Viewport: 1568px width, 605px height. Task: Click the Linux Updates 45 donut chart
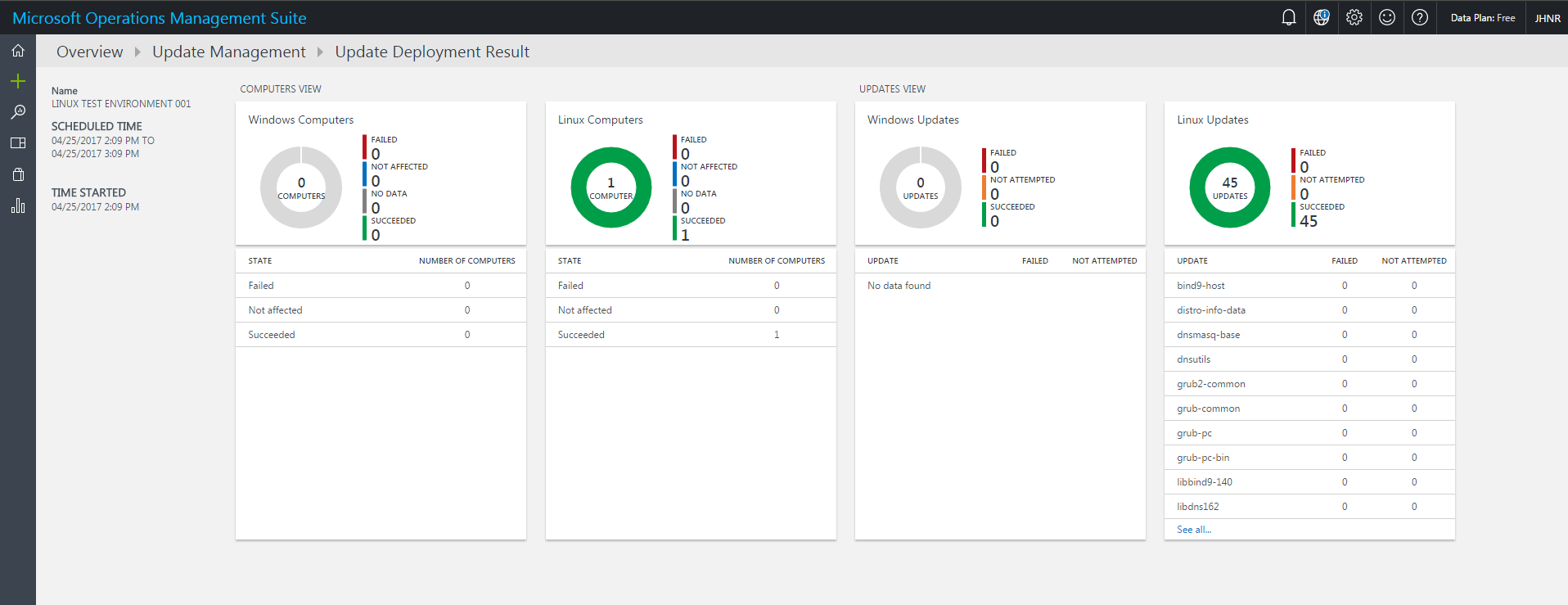pos(1230,187)
